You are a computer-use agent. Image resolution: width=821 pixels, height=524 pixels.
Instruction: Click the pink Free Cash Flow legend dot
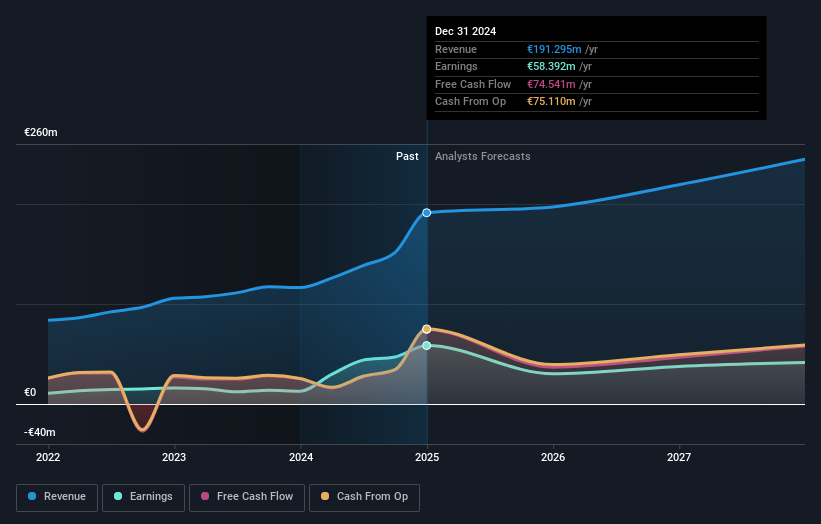tap(205, 496)
